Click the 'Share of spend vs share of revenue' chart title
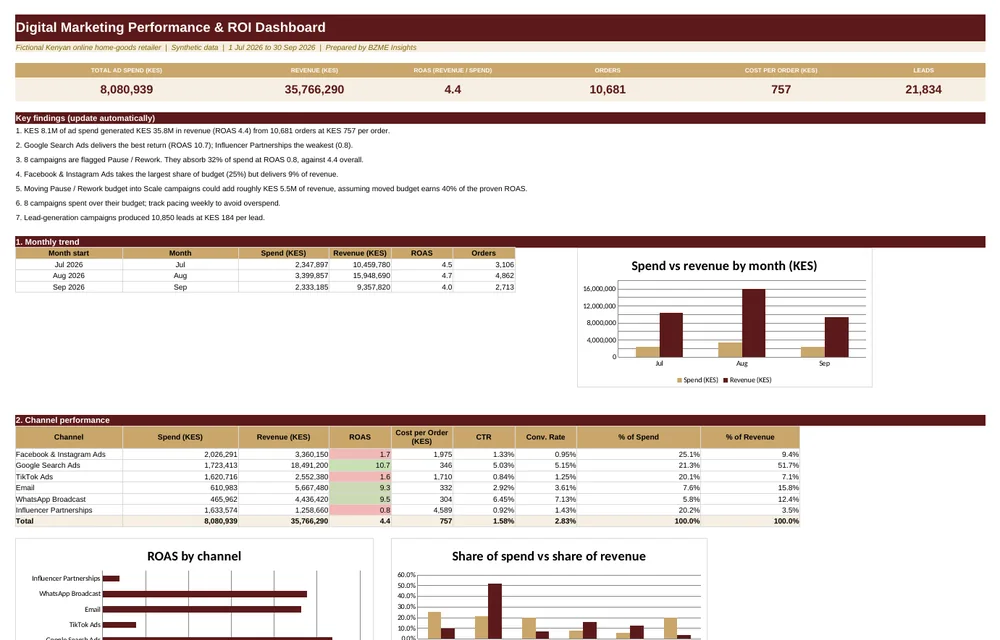The image size is (1000, 640). pyautogui.click(x=548, y=556)
